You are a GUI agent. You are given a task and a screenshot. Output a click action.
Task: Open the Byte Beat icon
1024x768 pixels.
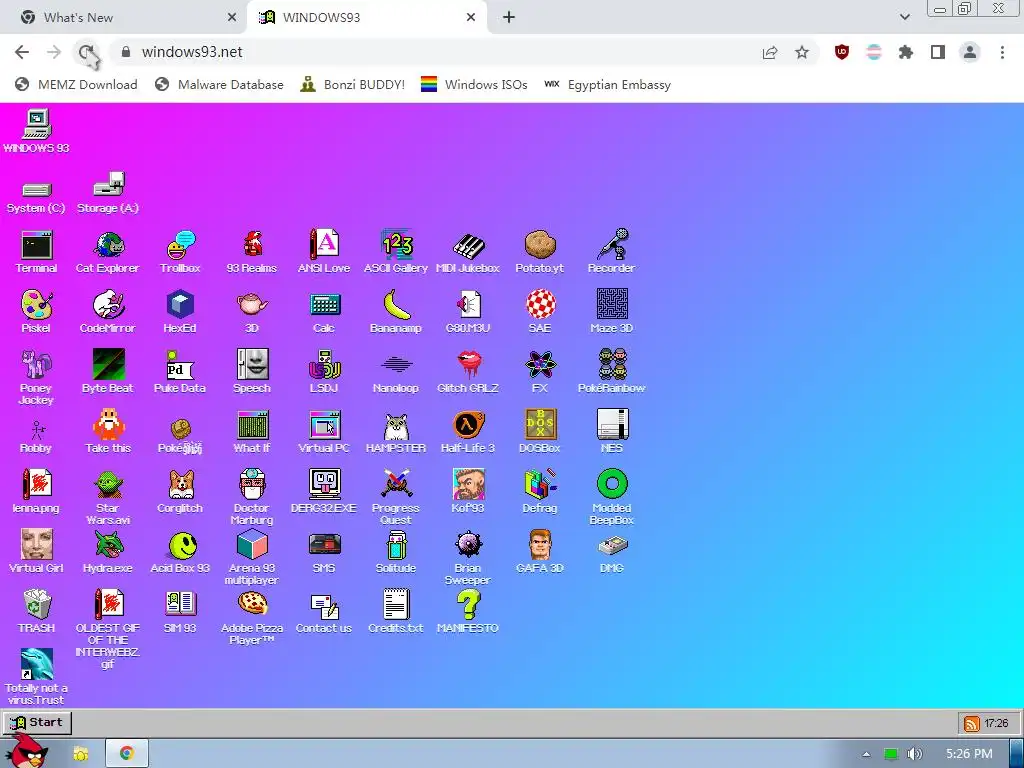pos(108,372)
